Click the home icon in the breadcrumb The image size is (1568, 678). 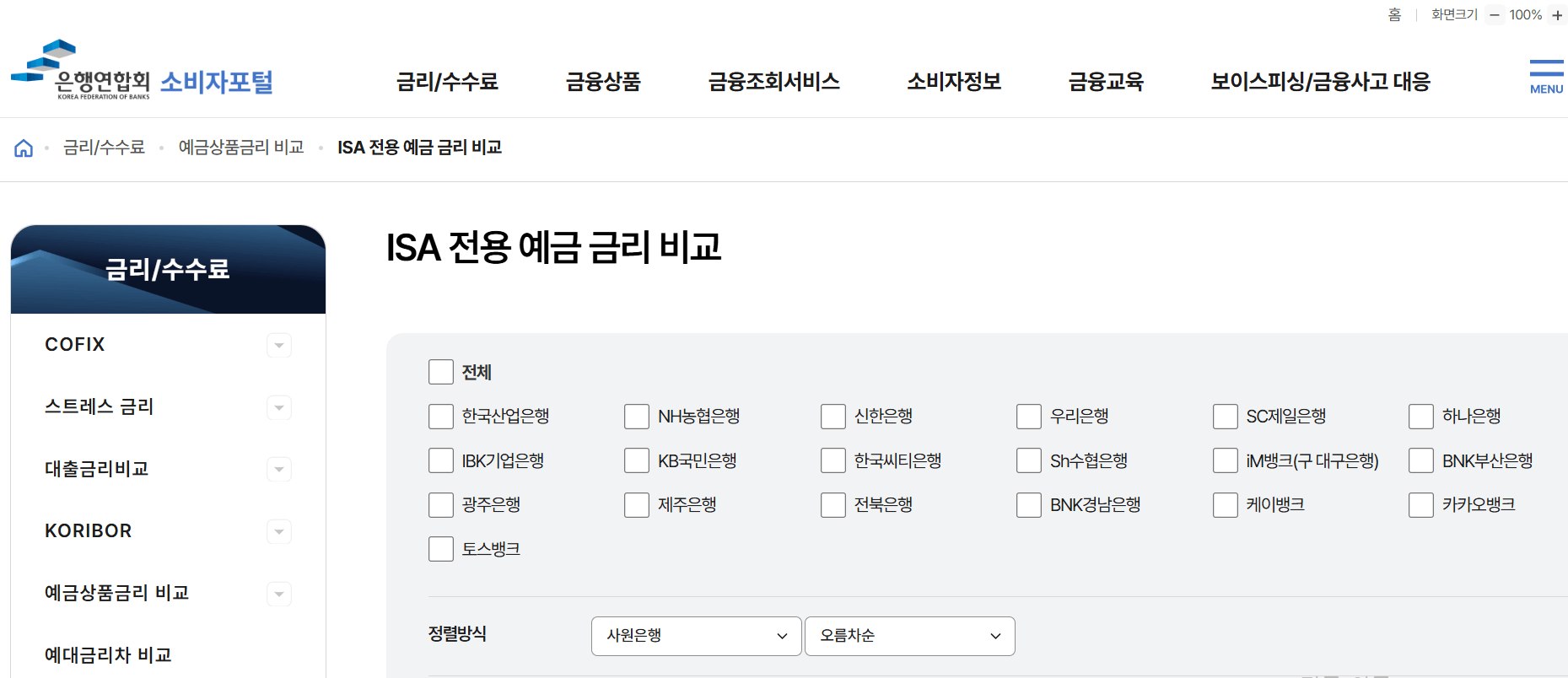[x=24, y=147]
